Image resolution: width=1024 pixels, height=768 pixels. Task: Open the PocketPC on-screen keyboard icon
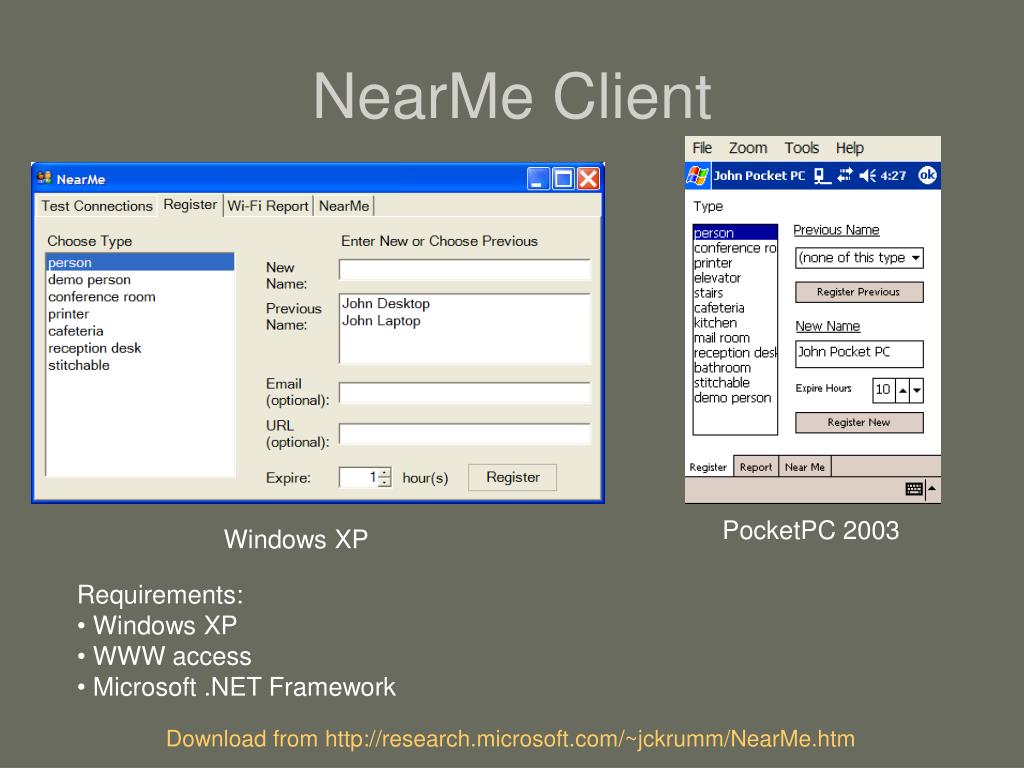(x=914, y=489)
